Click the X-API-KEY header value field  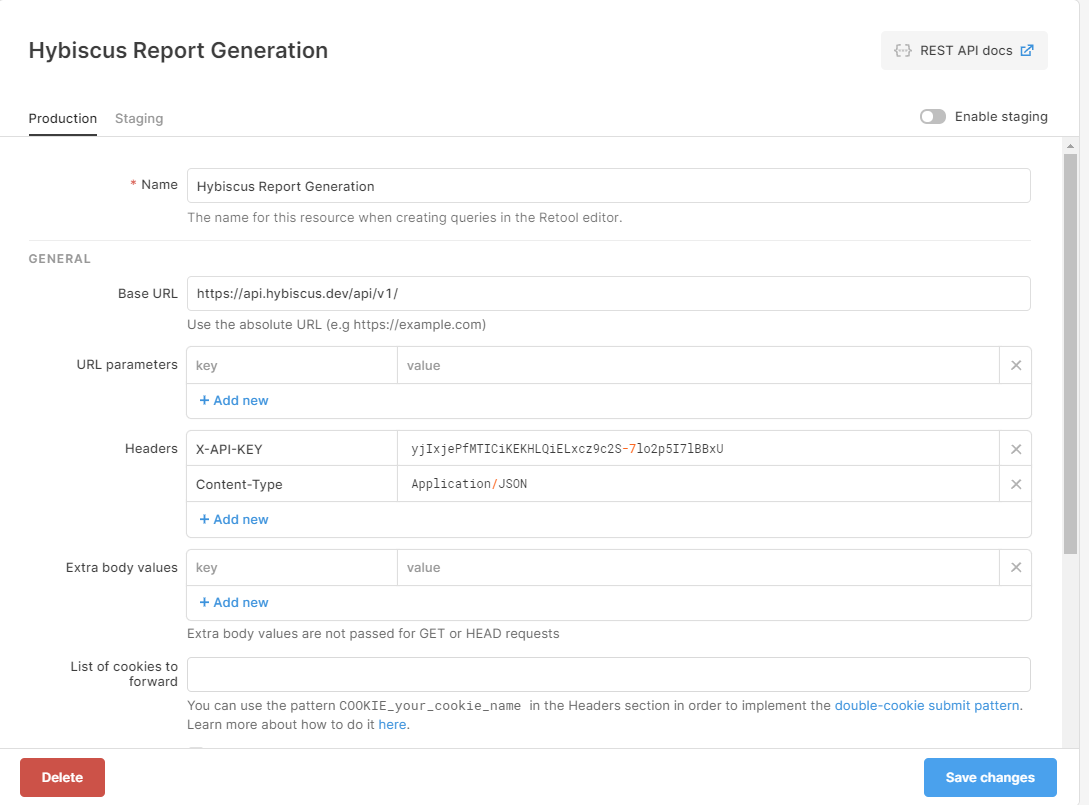698,449
